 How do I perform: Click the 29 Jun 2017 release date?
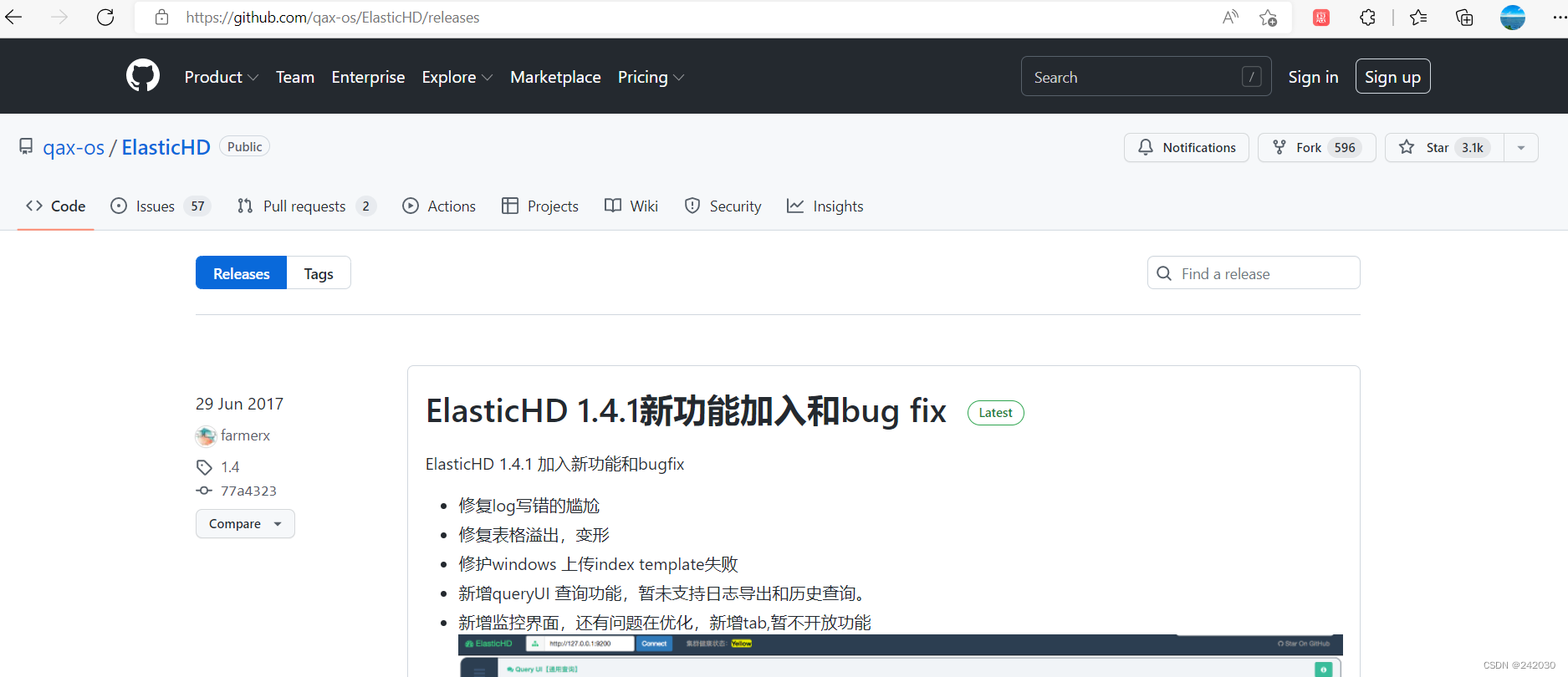[239, 404]
